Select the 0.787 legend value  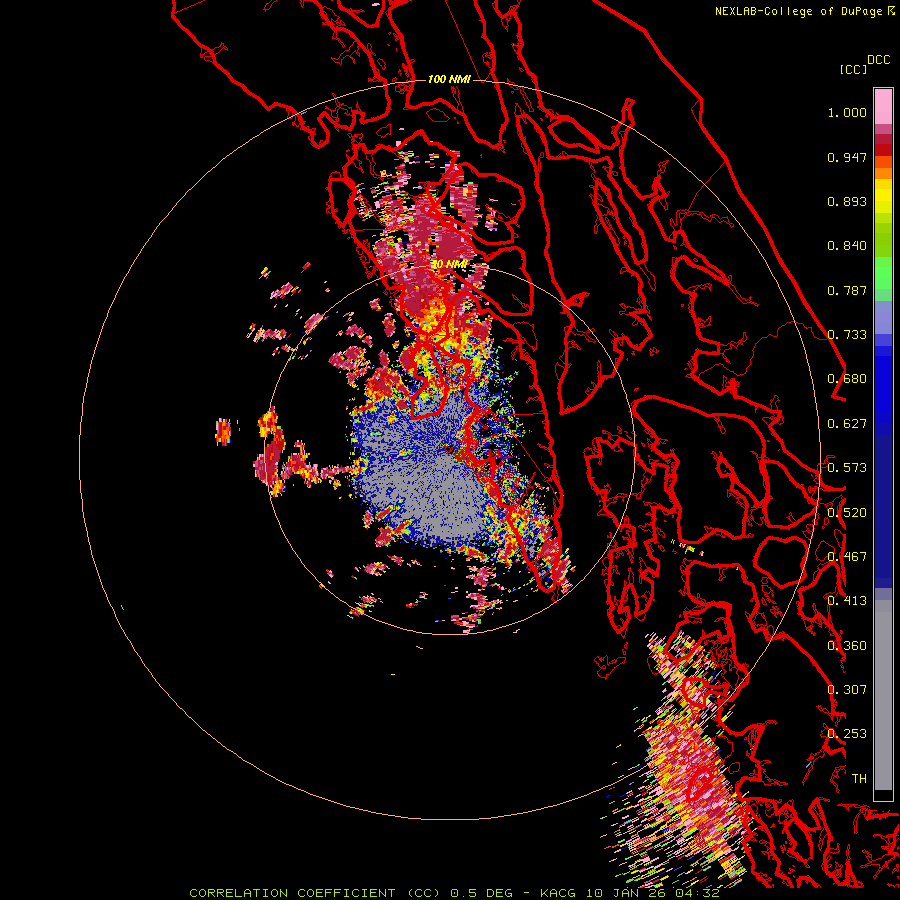point(847,290)
